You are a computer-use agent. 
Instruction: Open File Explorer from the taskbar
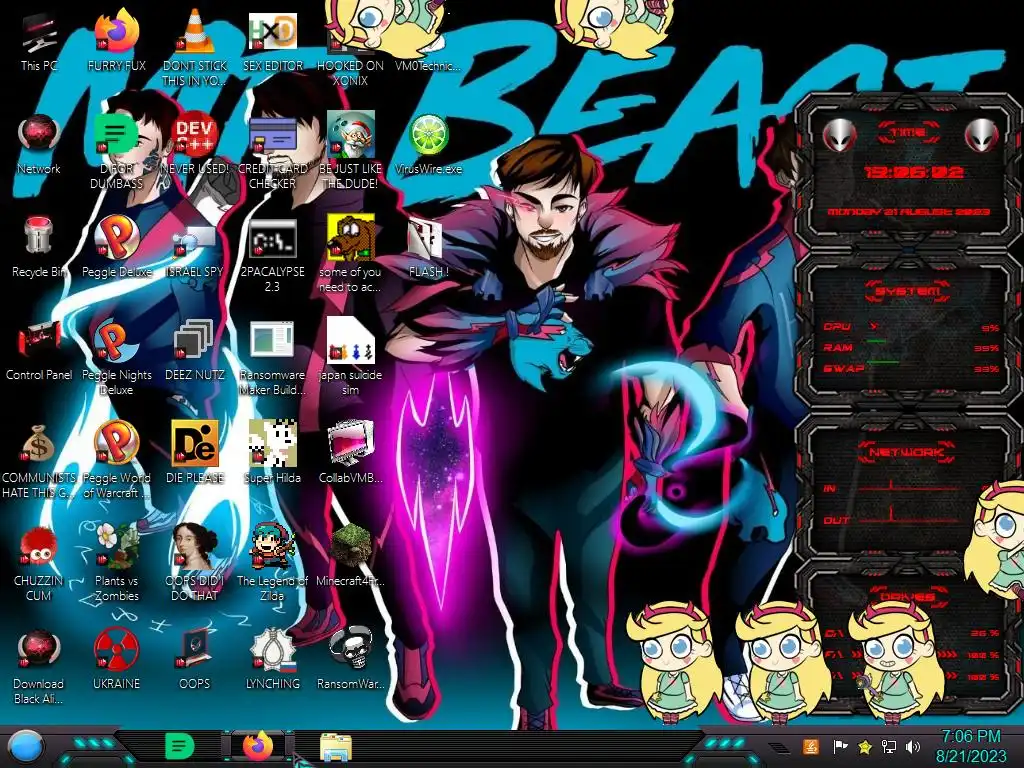[336, 746]
